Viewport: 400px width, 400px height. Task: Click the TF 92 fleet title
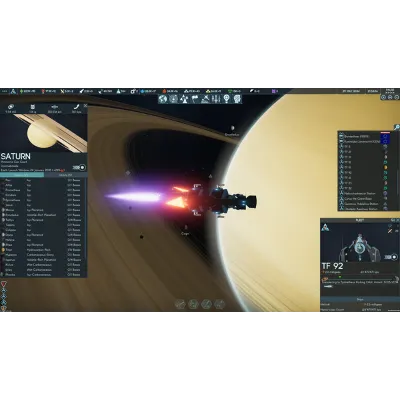[332, 266]
